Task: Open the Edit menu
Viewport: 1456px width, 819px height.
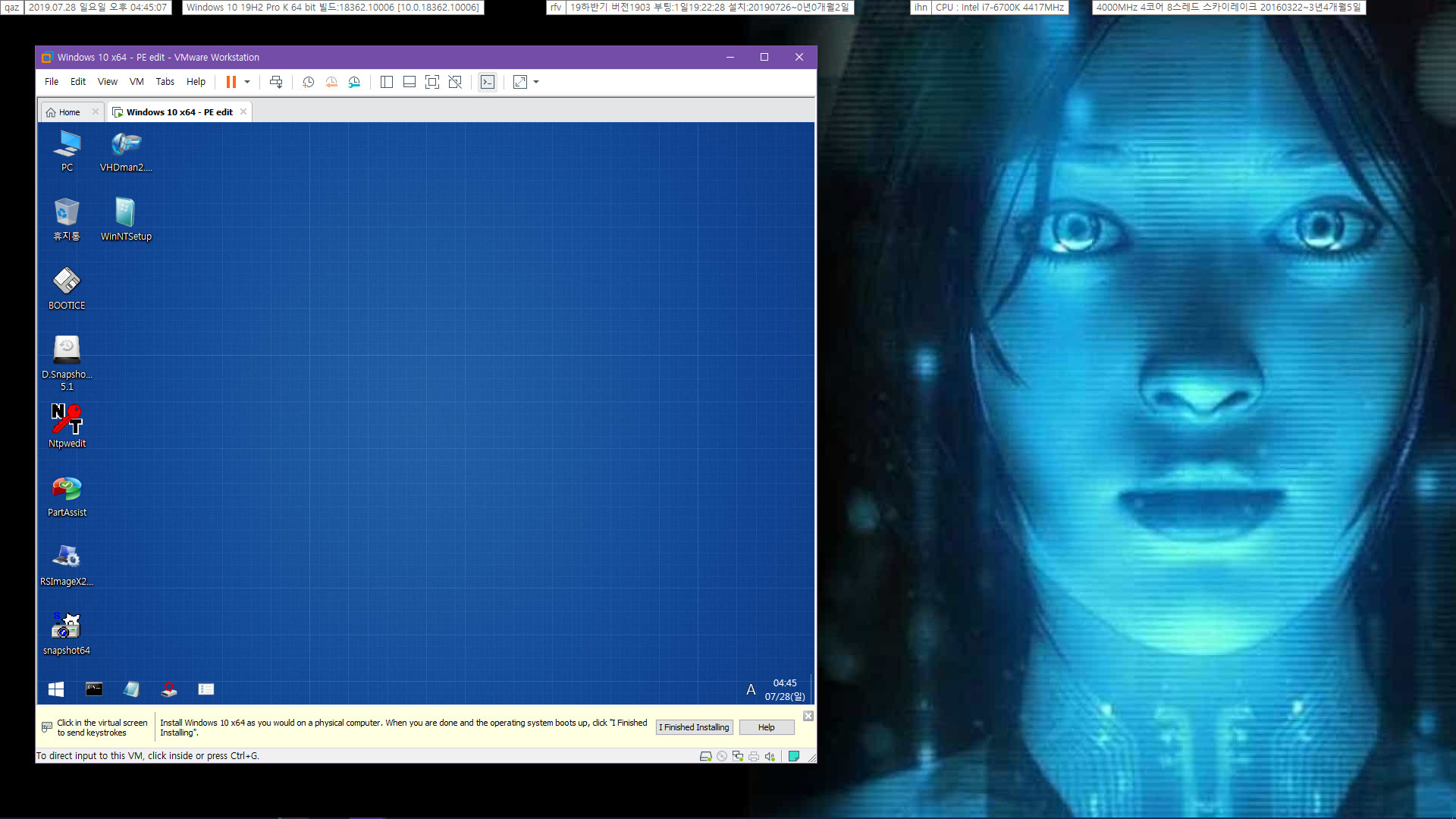Action: point(78,82)
